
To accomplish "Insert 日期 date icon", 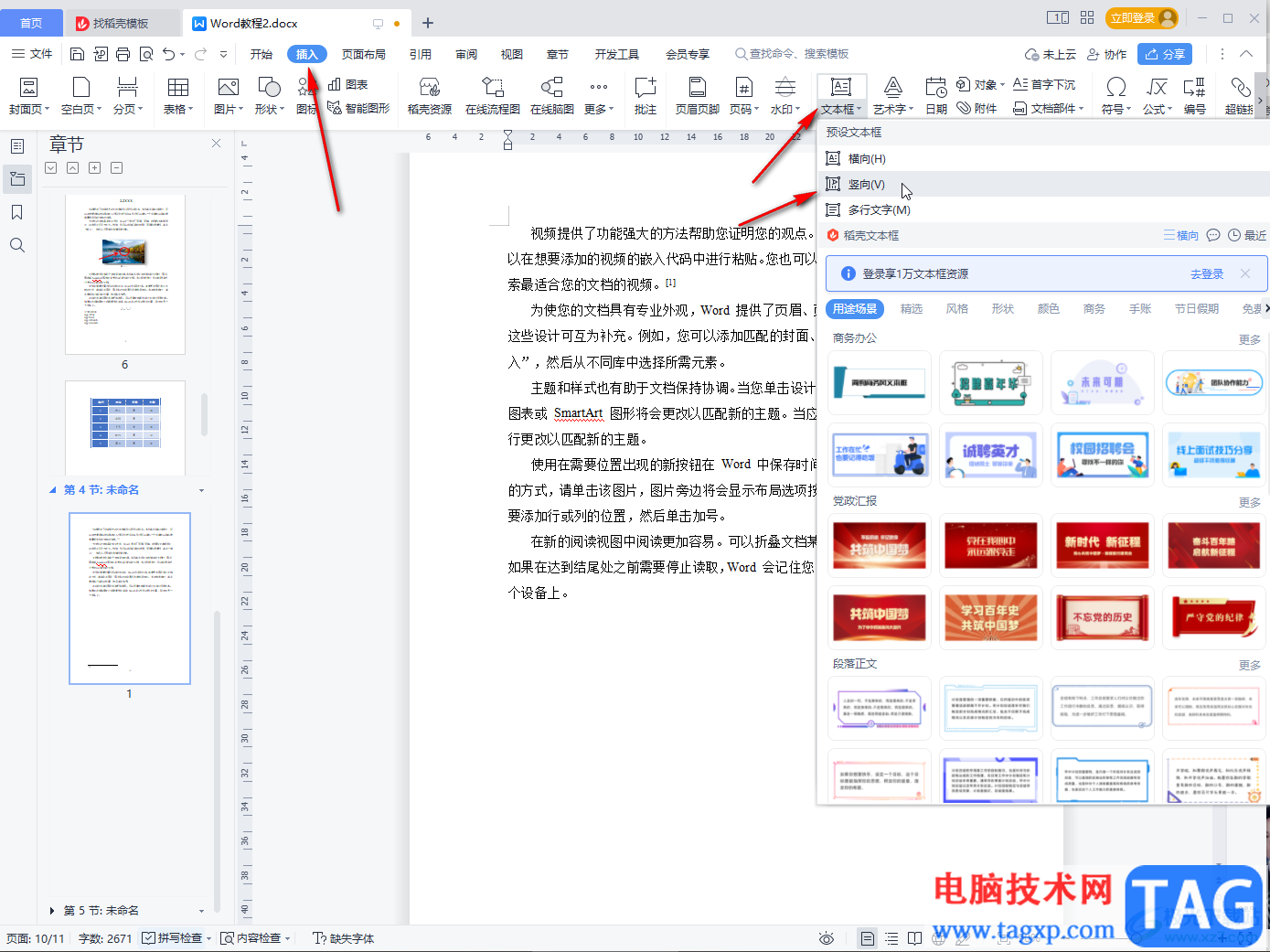I will pyautogui.click(x=936, y=96).
